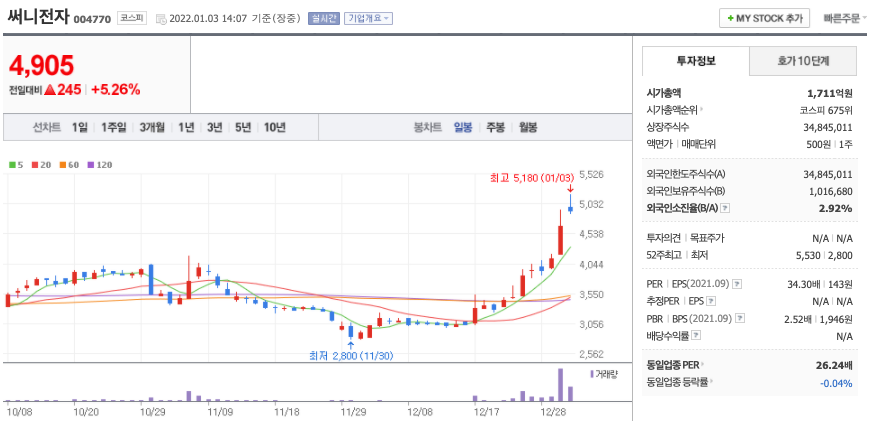This screenshot has width=872, height=421.
Task: Click the 11/09 date on the chart axis
Action: click(220, 413)
